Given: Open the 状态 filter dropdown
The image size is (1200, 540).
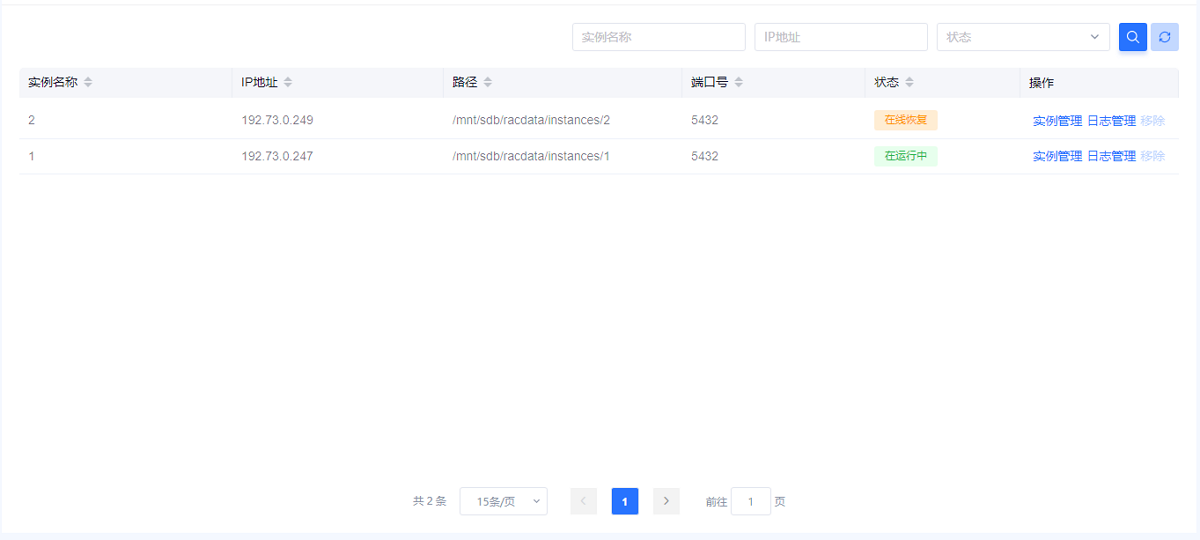Looking at the screenshot, I should coord(1022,37).
